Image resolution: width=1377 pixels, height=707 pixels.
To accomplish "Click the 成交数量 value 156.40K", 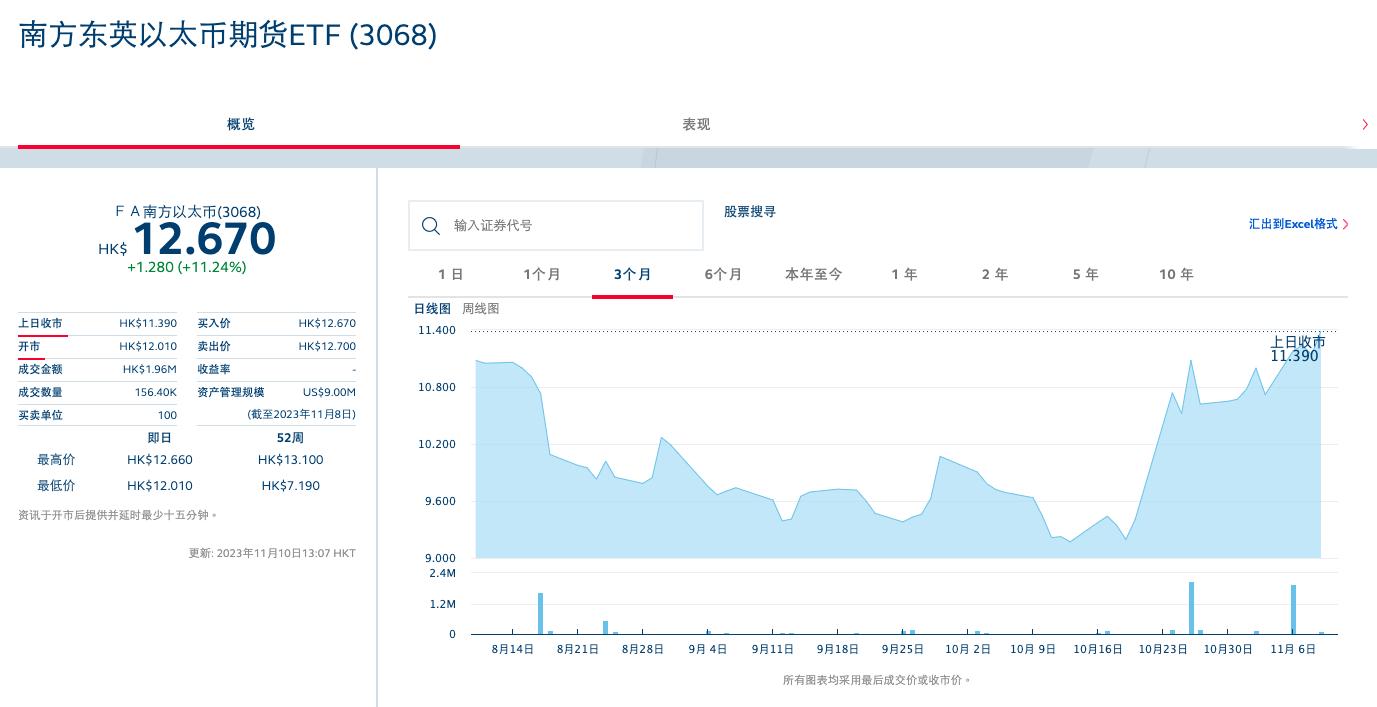I will click(x=156, y=392).
